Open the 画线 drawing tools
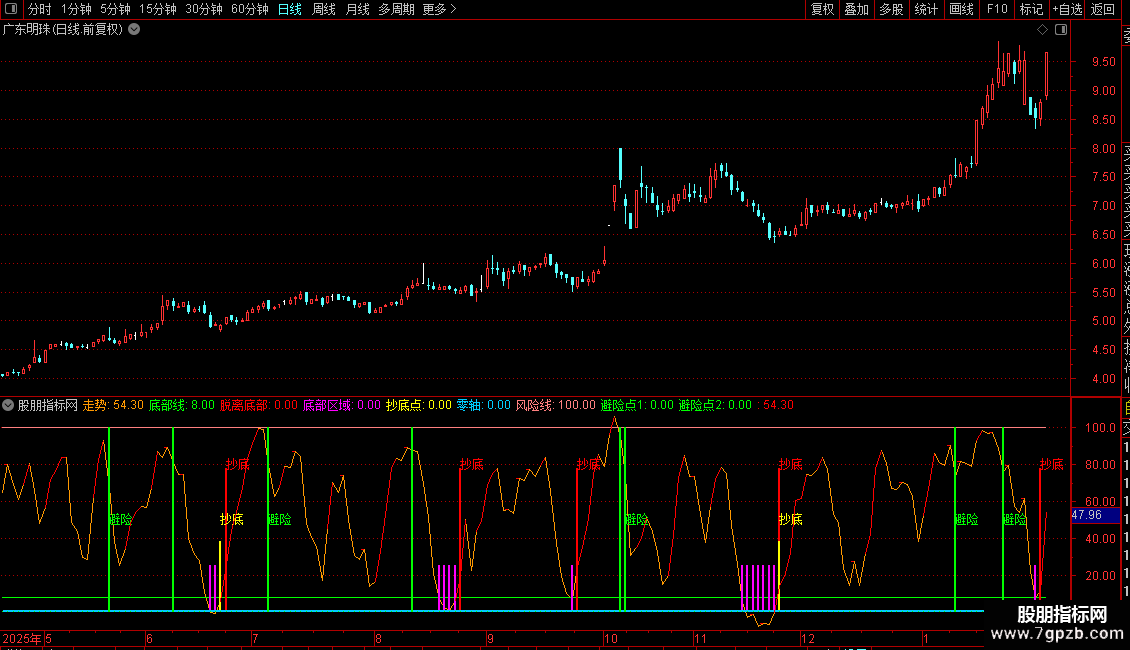Image resolution: width=1130 pixels, height=650 pixels. click(961, 9)
